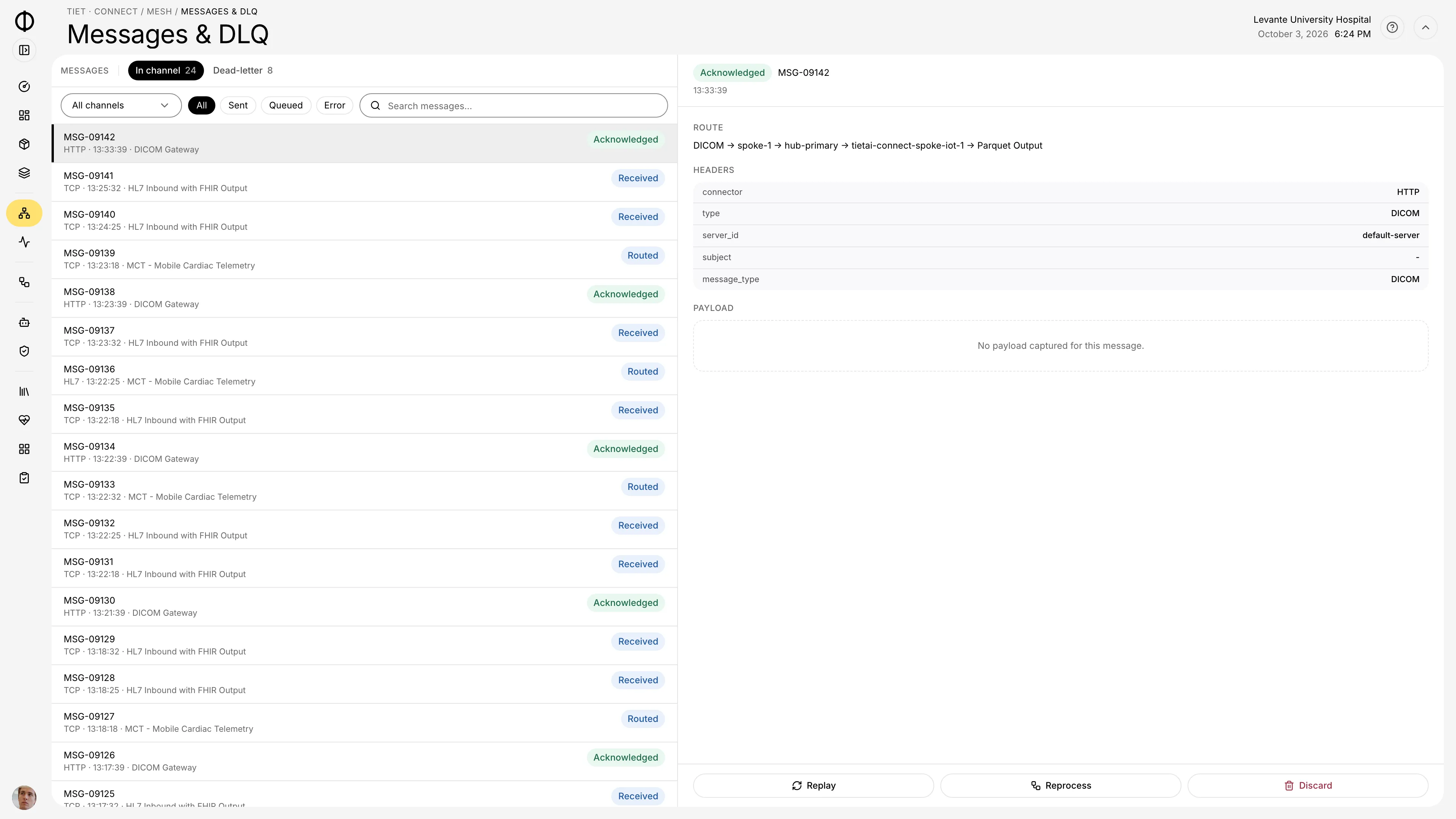Click the Routed badge on MSG-09133
Image resolution: width=1456 pixels, height=819 pixels.
[643, 487]
